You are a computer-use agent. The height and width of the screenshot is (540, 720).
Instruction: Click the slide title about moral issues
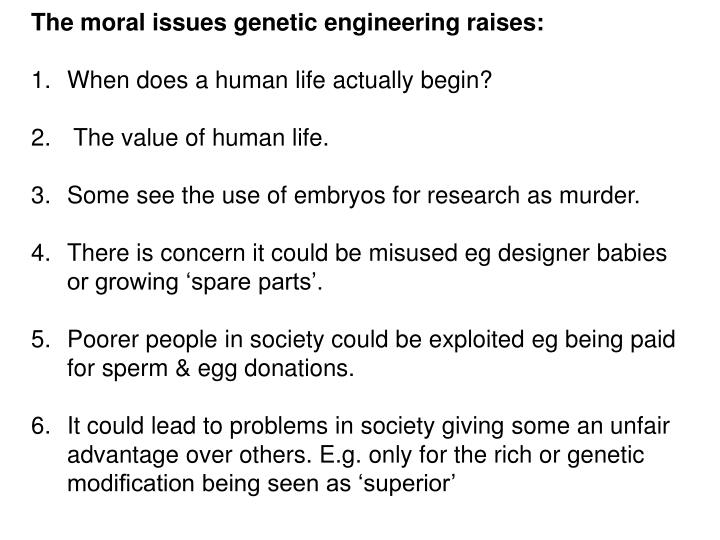point(287,22)
